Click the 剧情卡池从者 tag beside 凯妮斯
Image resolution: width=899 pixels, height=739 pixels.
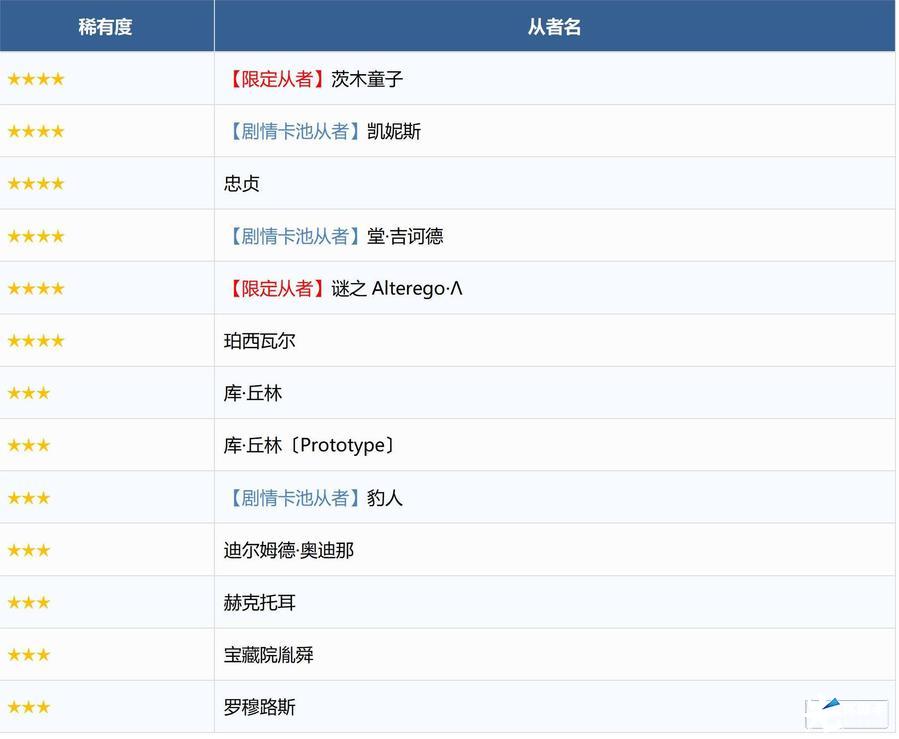click(291, 131)
